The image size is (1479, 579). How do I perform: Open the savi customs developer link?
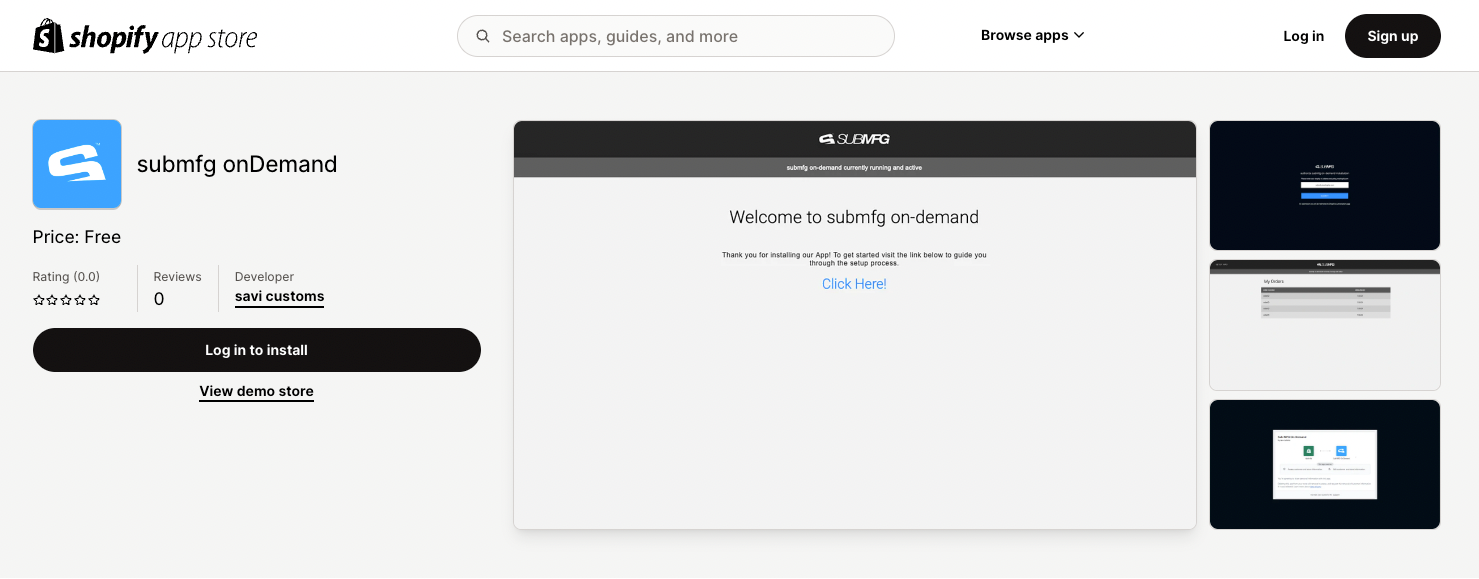point(279,297)
